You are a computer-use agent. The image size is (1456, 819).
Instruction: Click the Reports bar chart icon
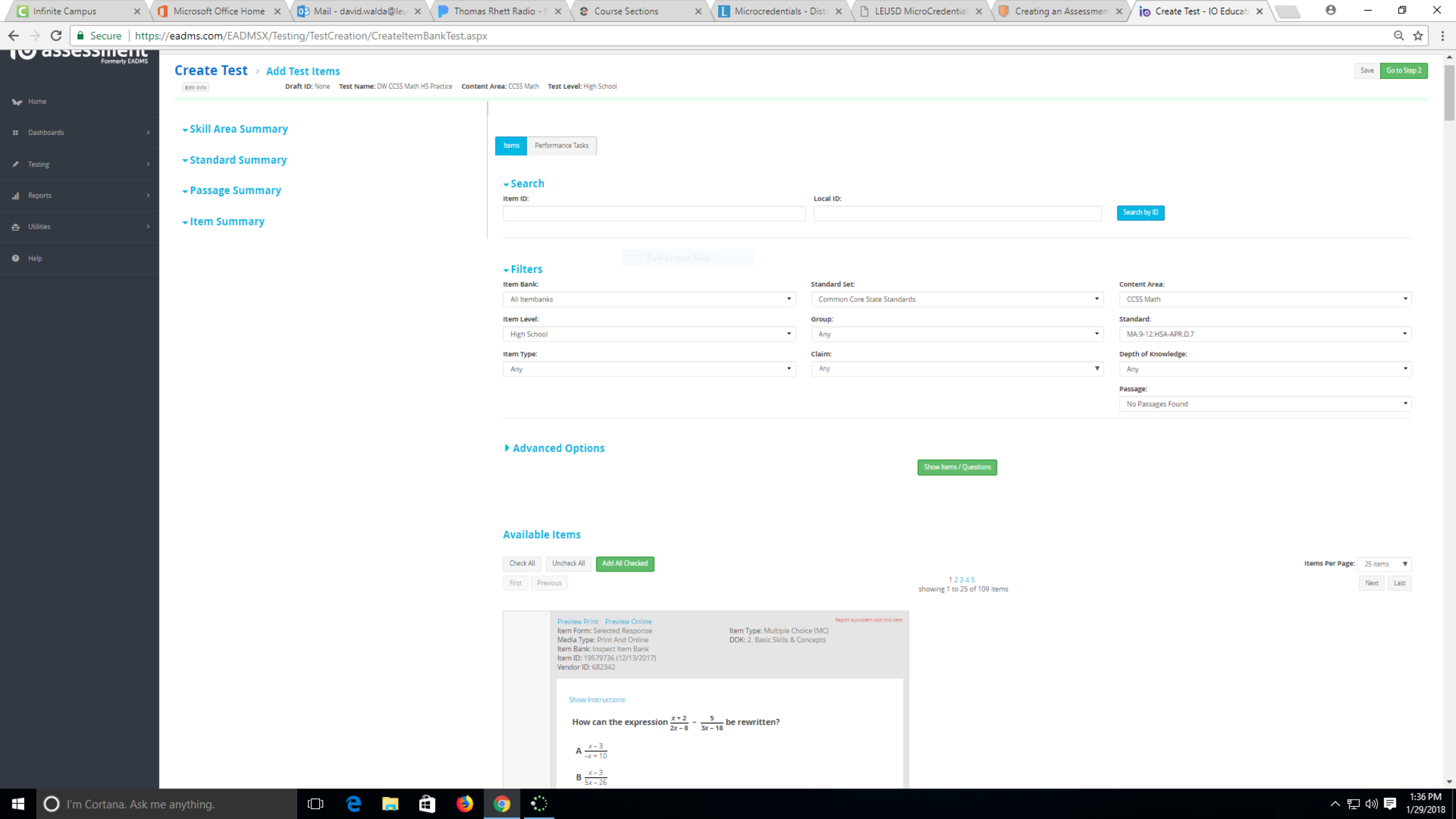(x=16, y=196)
